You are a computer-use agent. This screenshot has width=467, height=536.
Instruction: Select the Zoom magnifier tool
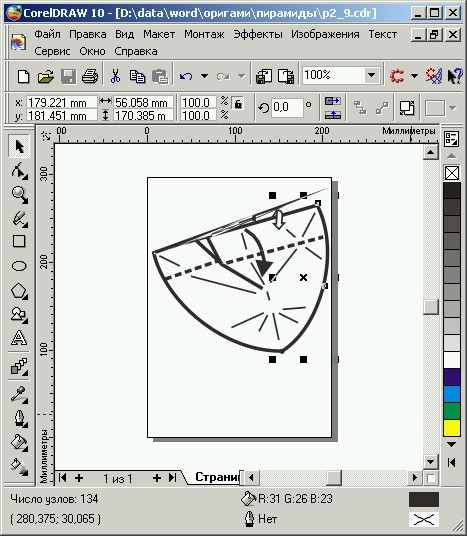tap(19, 194)
